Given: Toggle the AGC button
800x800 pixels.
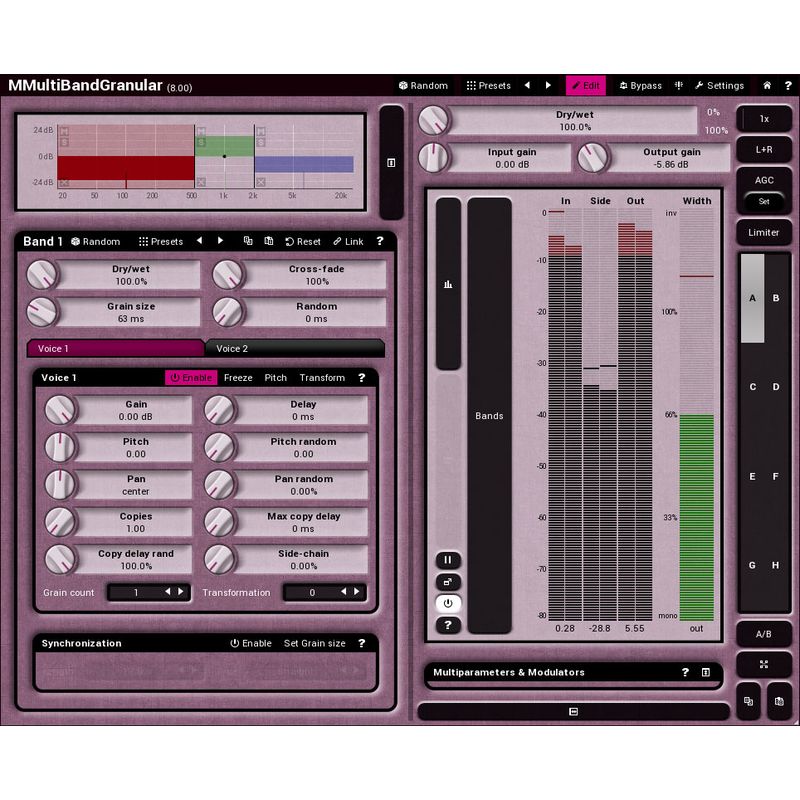Looking at the screenshot, I should point(764,180).
